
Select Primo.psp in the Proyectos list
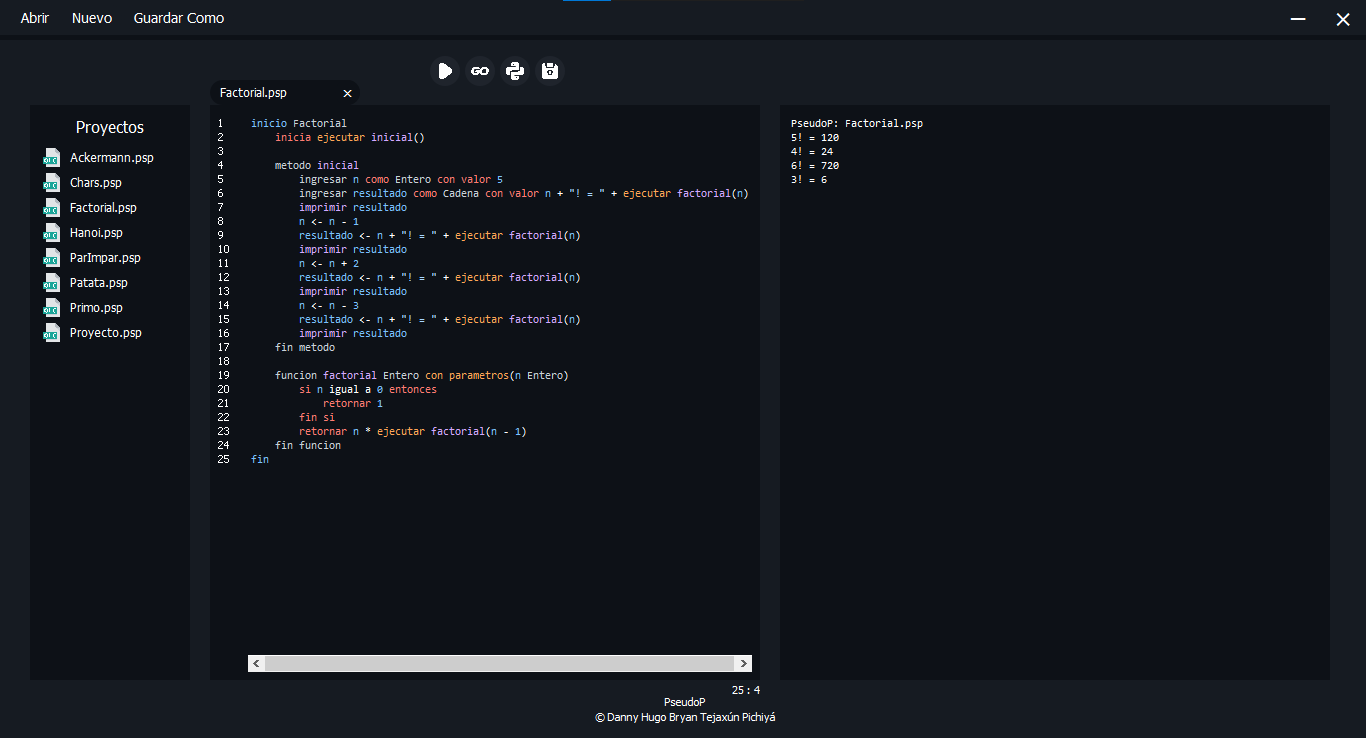click(96, 308)
